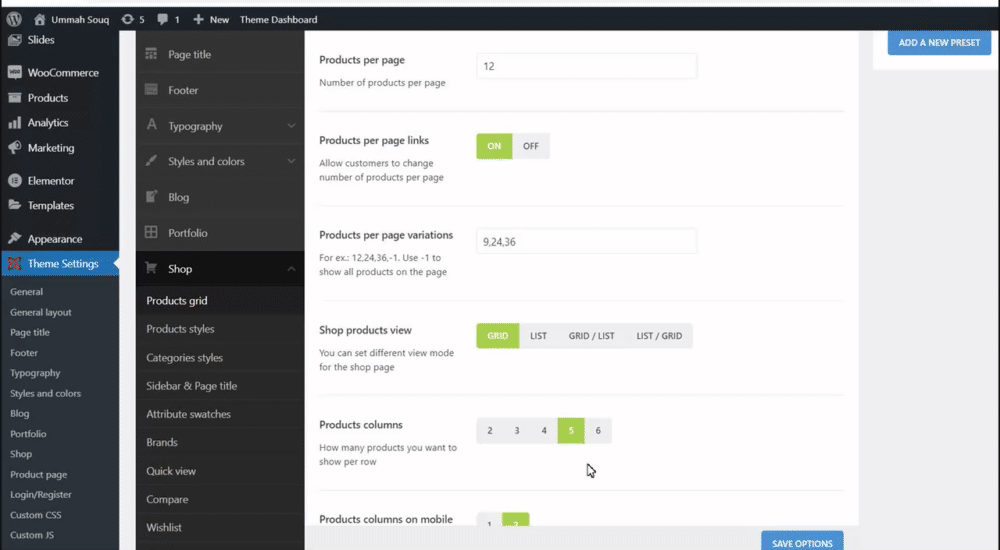Image resolution: width=1000 pixels, height=550 pixels.
Task: Open the updates circular-arrows icon
Action: (128, 19)
